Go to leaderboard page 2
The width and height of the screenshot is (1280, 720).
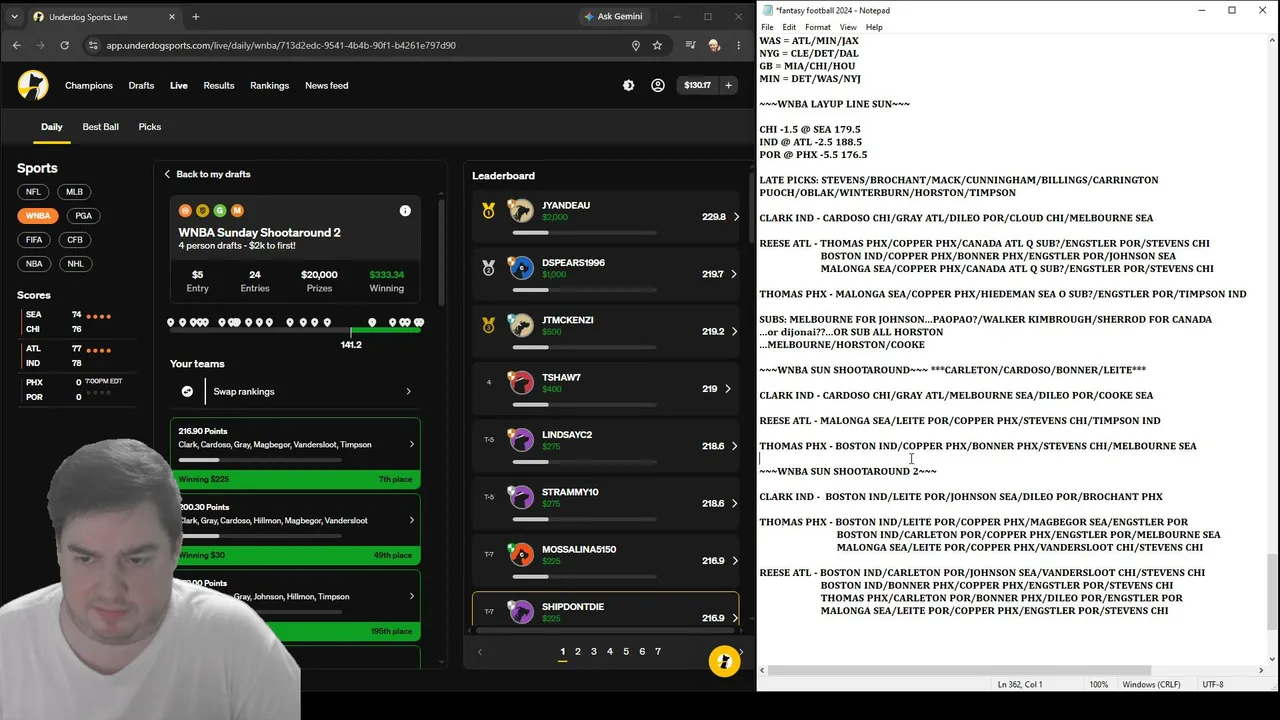(x=578, y=652)
